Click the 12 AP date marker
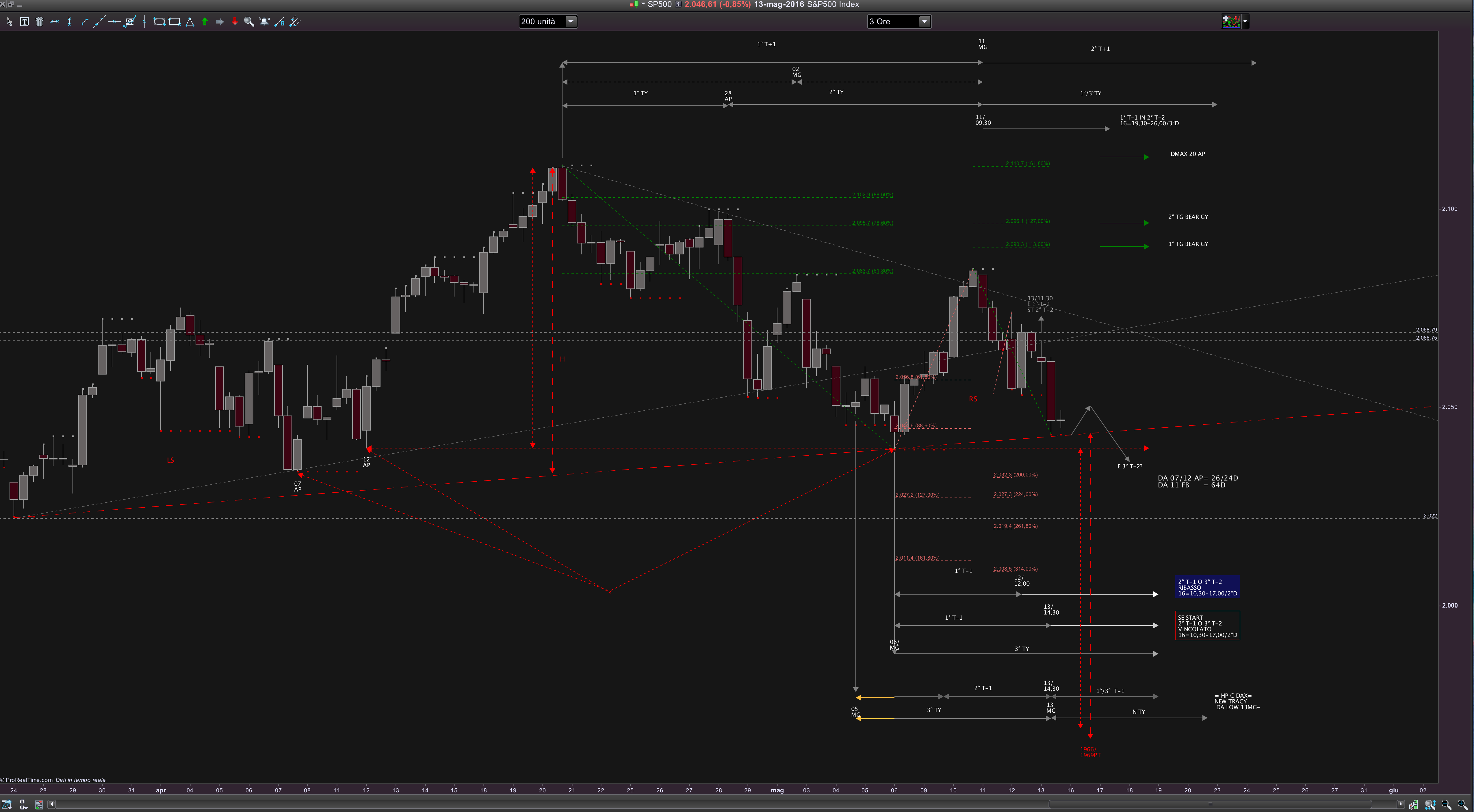Viewport: 1474px width, 812px height. coord(366,463)
